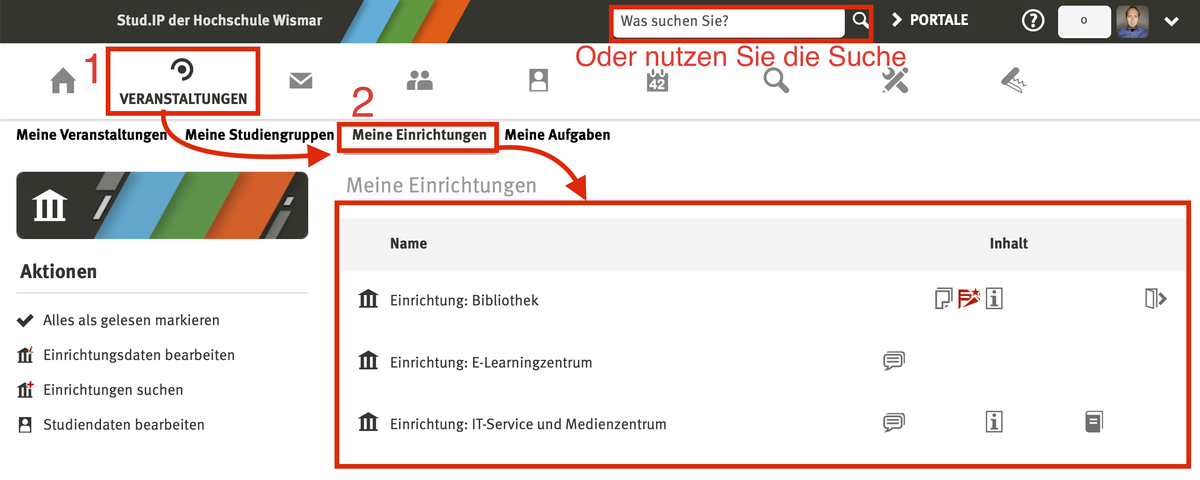Open forum icon for E-Learningzentrum

[893, 361]
